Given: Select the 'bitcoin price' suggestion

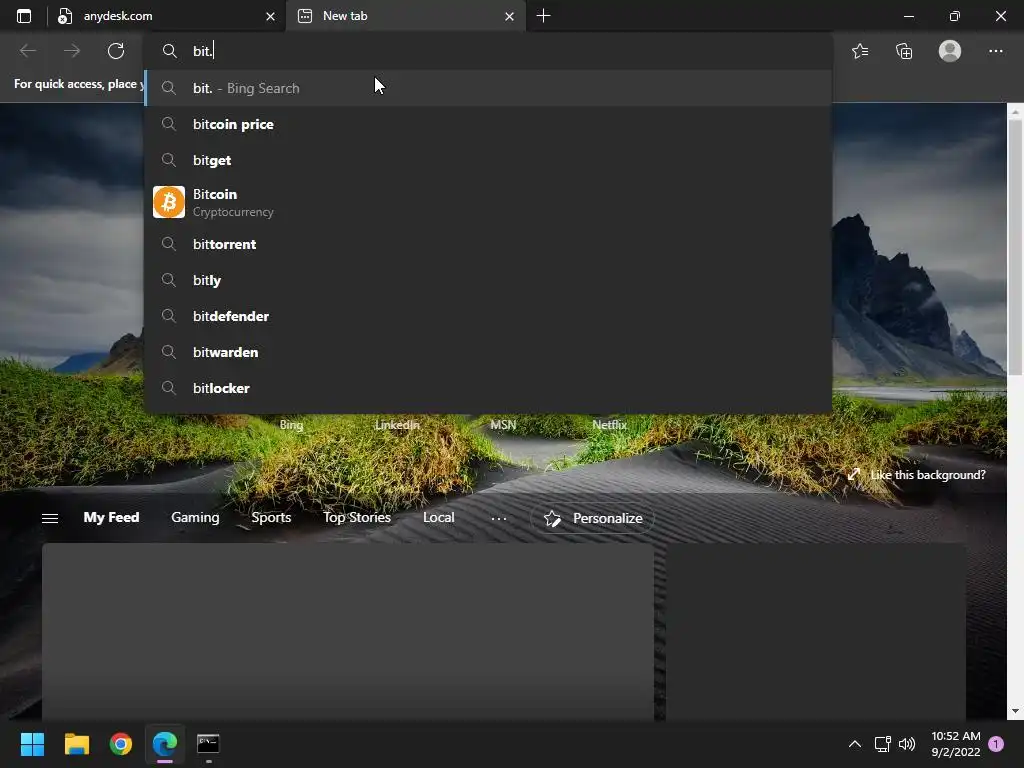Looking at the screenshot, I should (x=488, y=124).
